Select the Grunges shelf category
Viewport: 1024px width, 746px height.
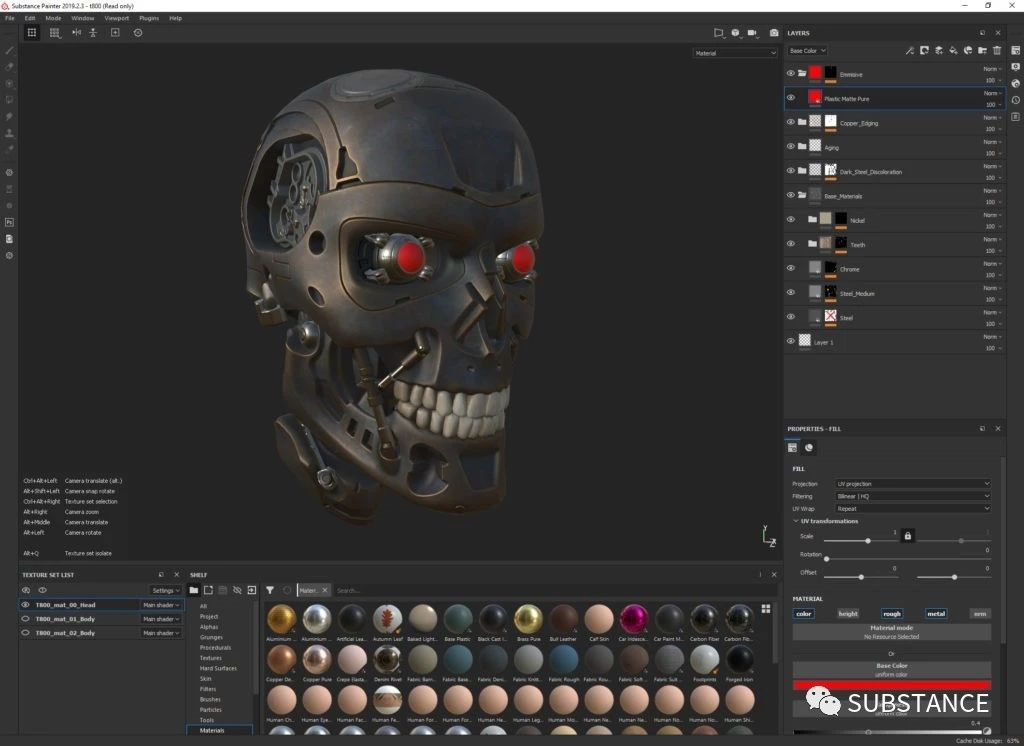(211, 637)
